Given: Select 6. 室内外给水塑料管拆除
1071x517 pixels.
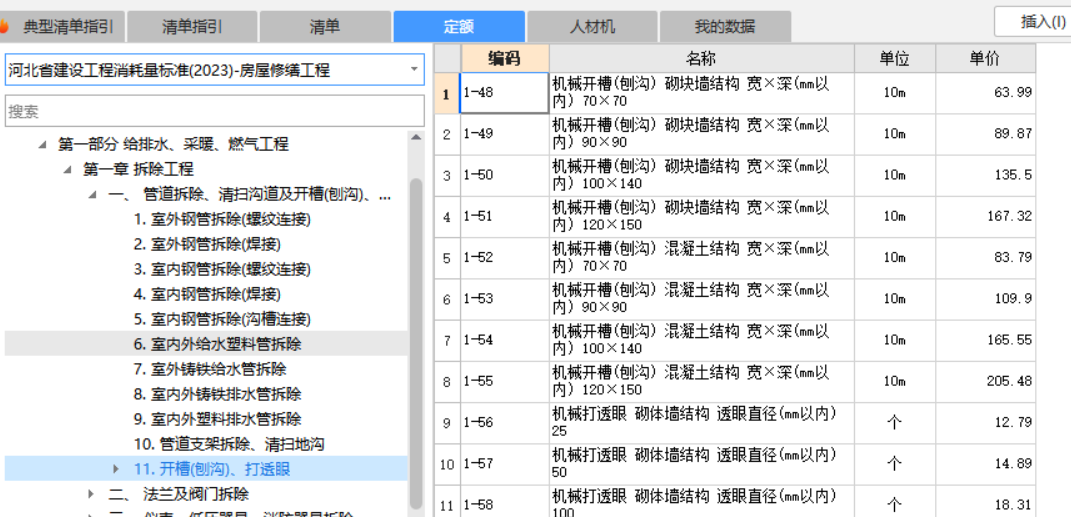Looking at the screenshot, I should point(217,344).
